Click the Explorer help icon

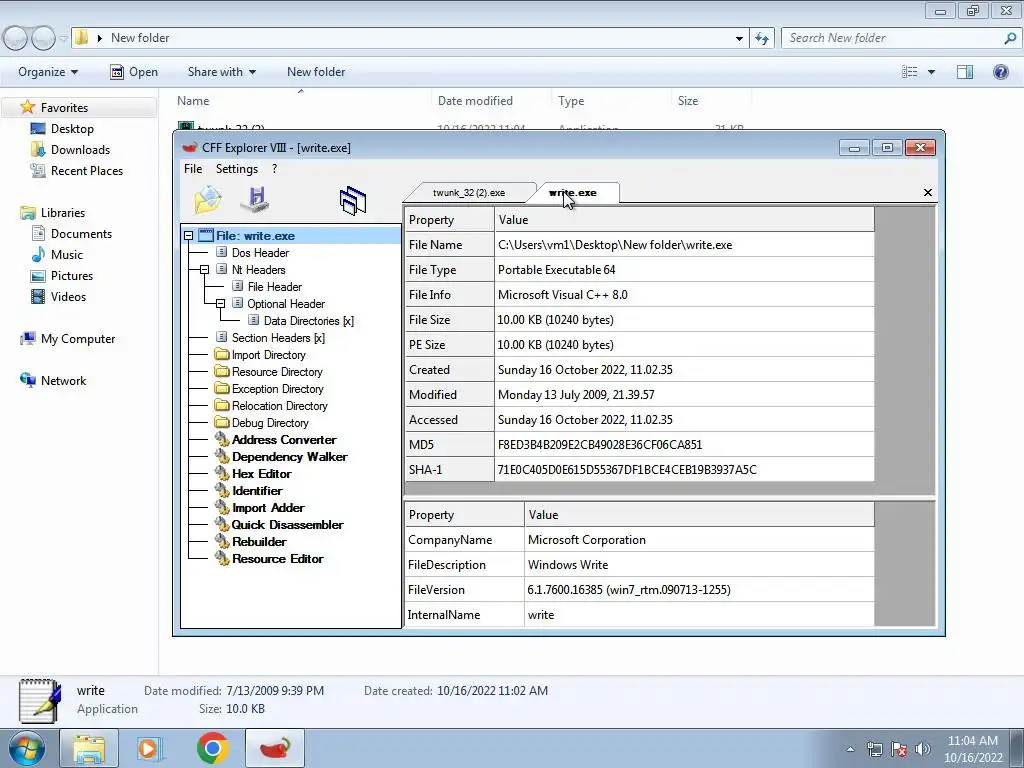click(1000, 72)
